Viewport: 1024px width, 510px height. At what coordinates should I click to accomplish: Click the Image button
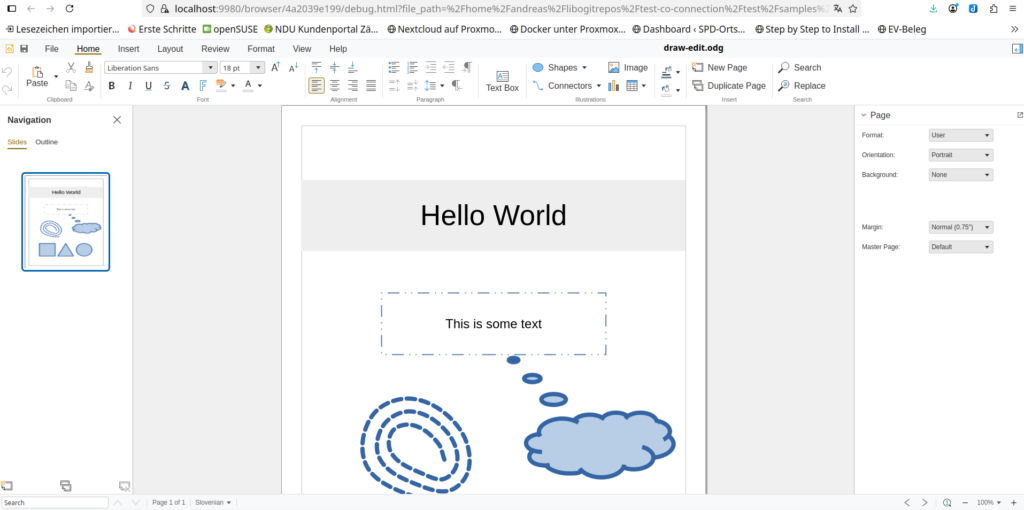tap(628, 67)
